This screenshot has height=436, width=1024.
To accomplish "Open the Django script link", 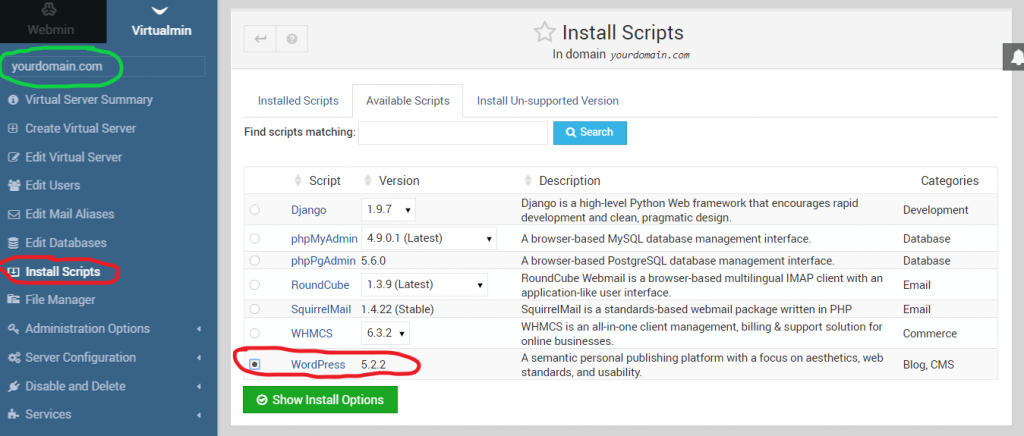I will point(308,210).
